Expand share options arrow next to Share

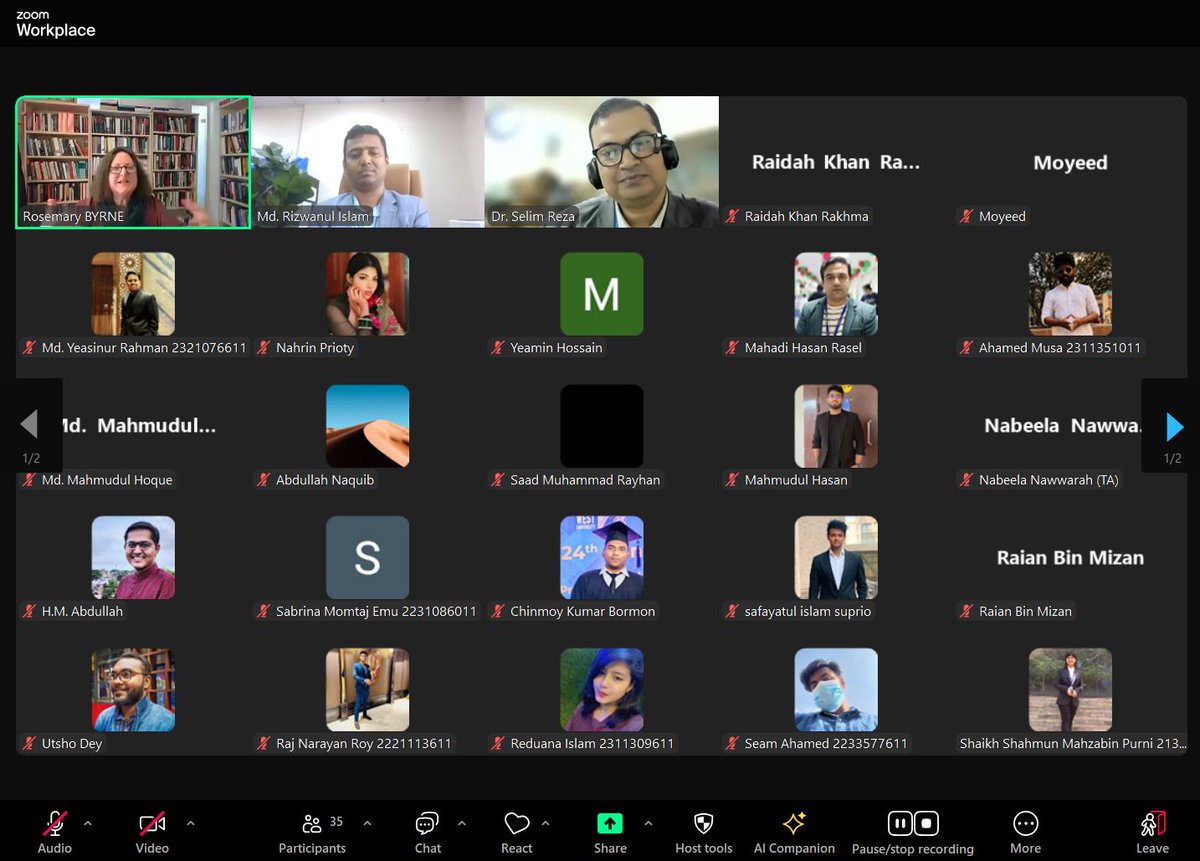648,823
